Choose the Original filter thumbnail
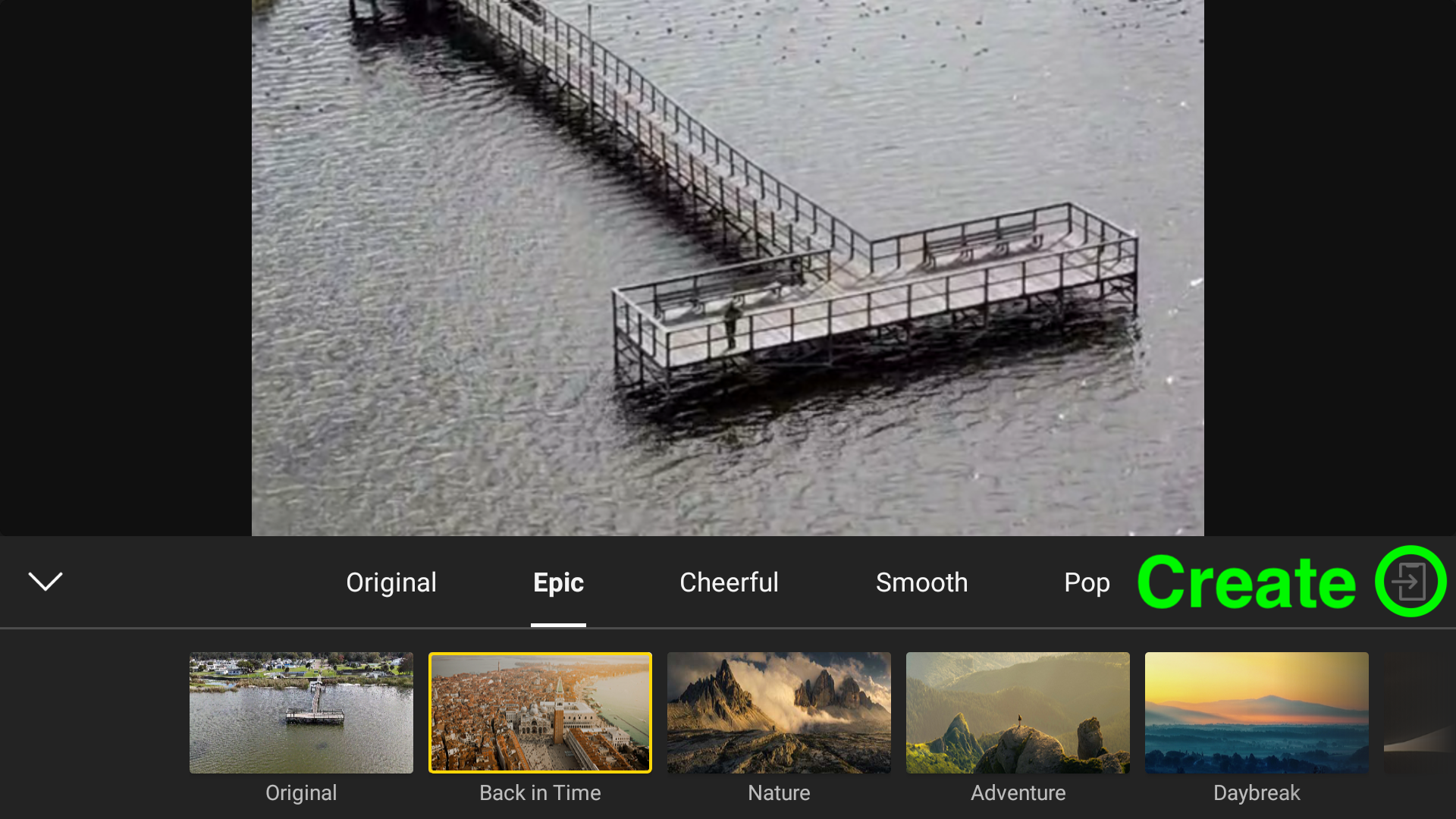 301,713
